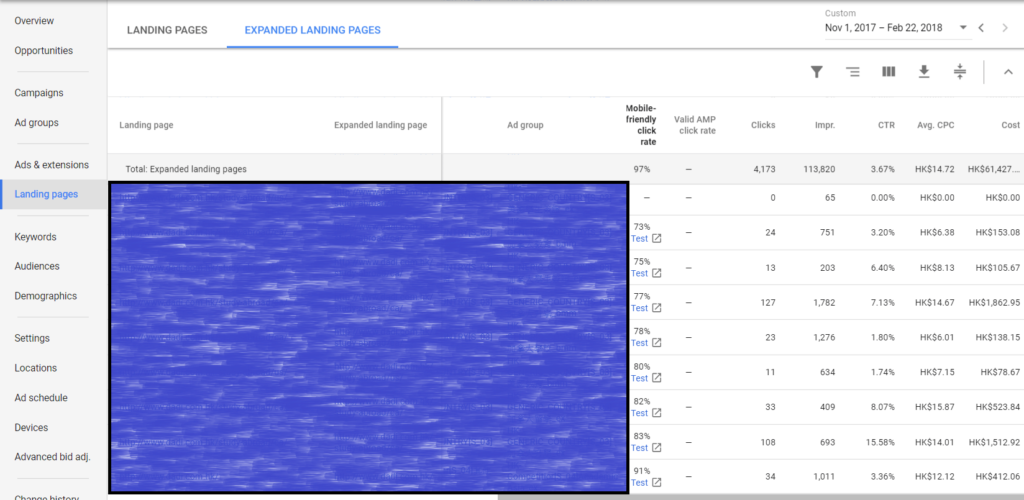Sort by the Clicks column header
The width and height of the screenshot is (1024, 500).
763,125
